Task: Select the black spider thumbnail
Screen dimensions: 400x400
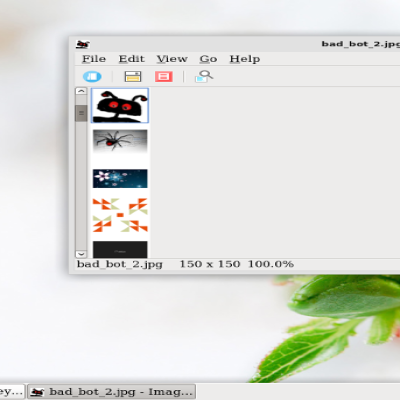Action: (x=120, y=141)
